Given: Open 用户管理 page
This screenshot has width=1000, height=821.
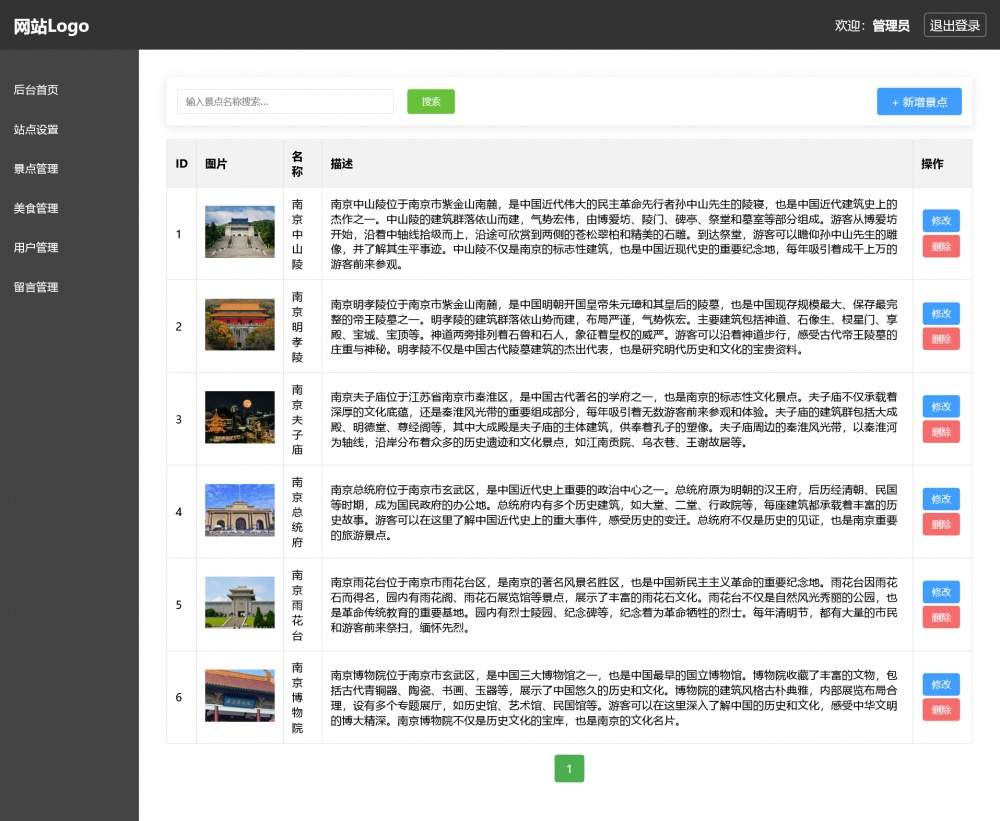Looking at the screenshot, I should 36,248.
